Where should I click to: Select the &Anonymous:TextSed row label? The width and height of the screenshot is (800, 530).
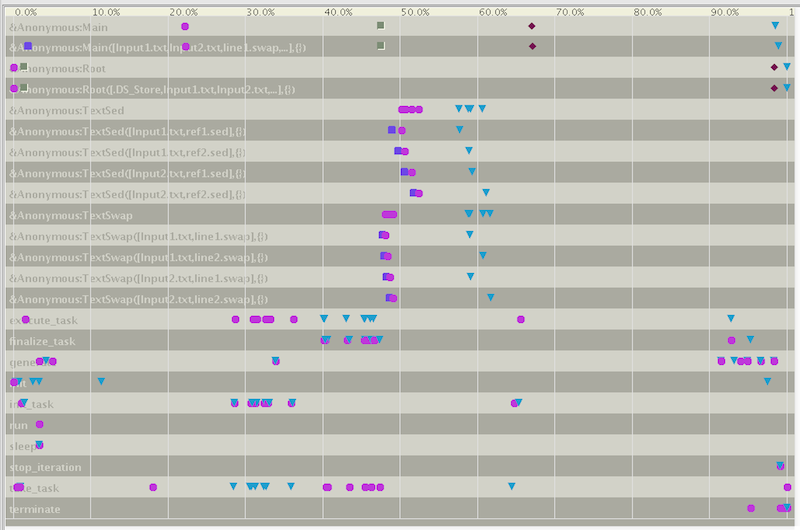pos(67,110)
